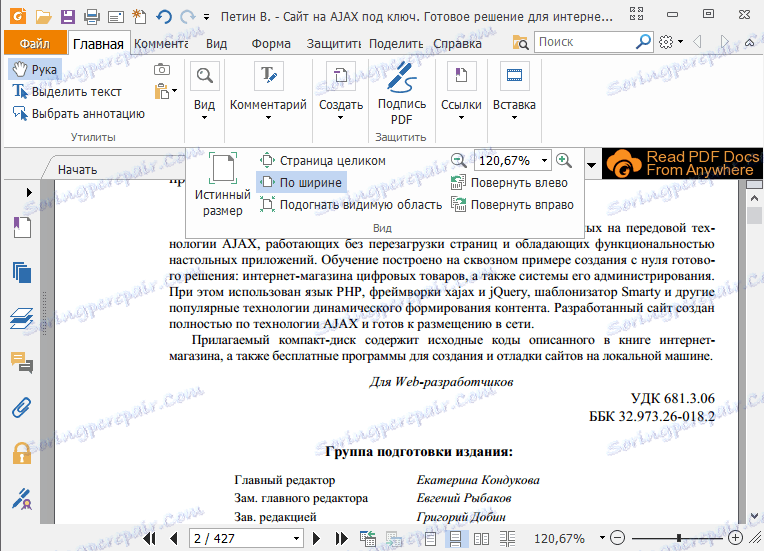764x551 pixels.
Task: Open the Bookmarks panel in the left sidebar
Action: (22, 227)
